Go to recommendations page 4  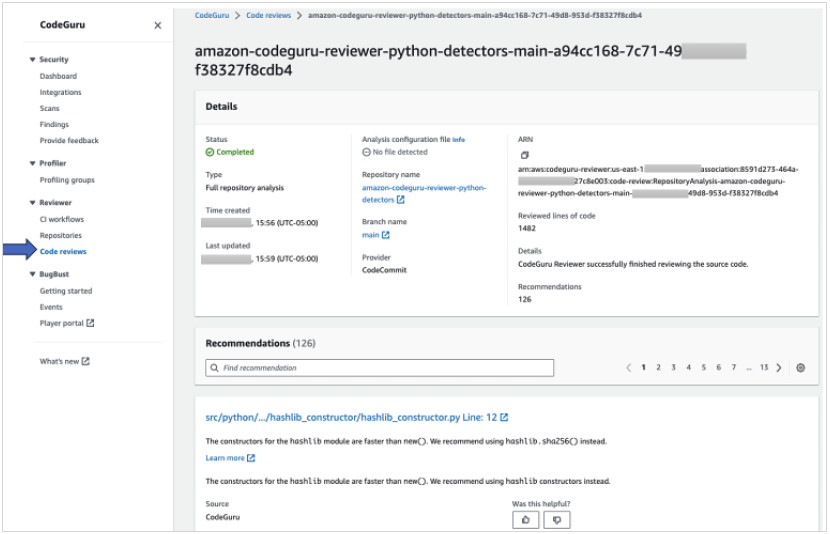click(689, 367)
